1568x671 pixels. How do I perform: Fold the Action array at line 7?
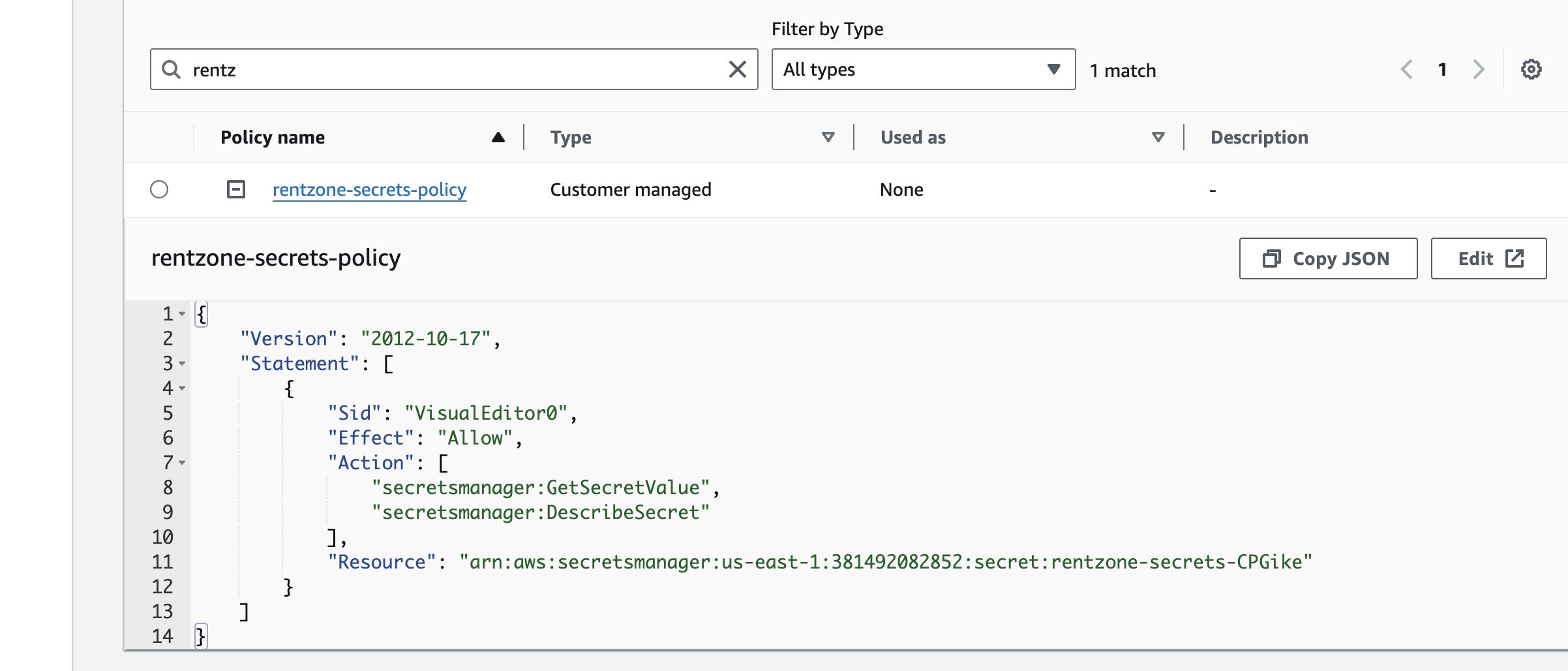(182, 463)
